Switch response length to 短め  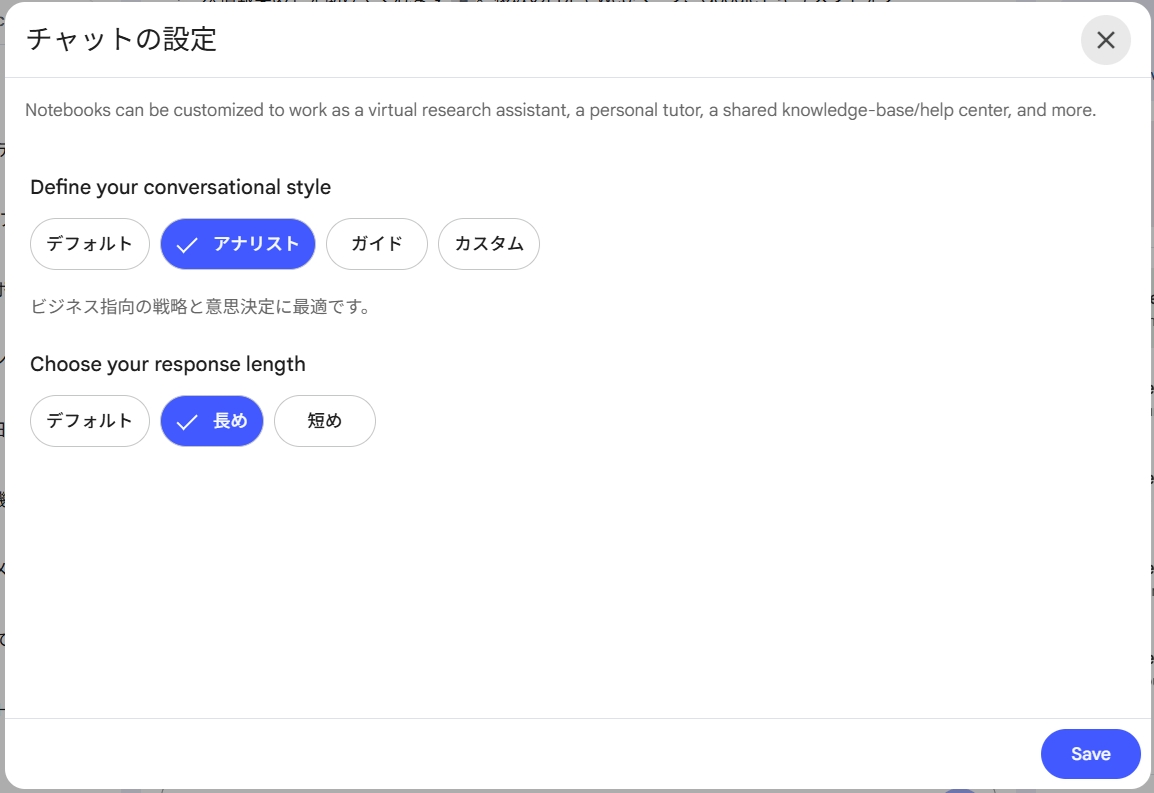click(325, 421)
